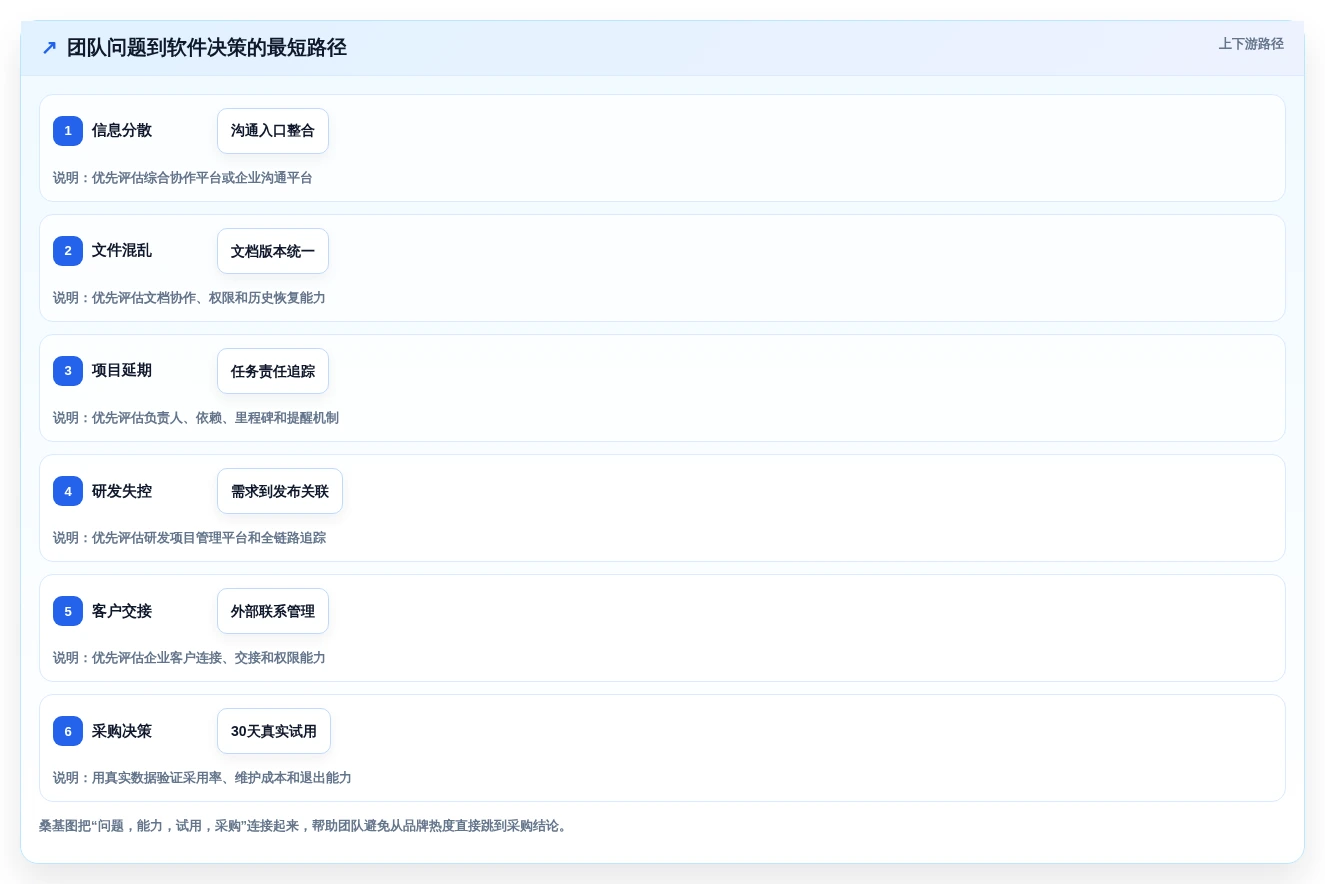Select the 30天真实试用 chip

[x=274, y=731]
